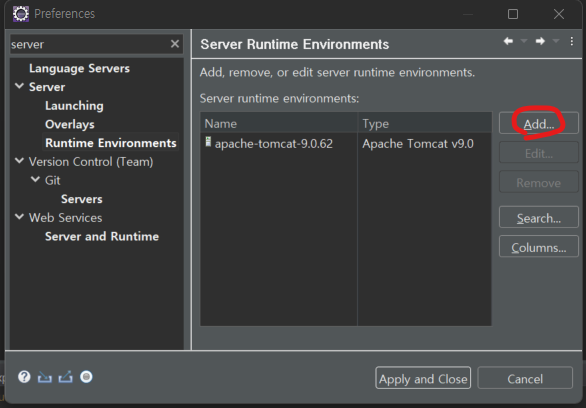
Task: Sort by the Type column header
Action: (425, 123)
